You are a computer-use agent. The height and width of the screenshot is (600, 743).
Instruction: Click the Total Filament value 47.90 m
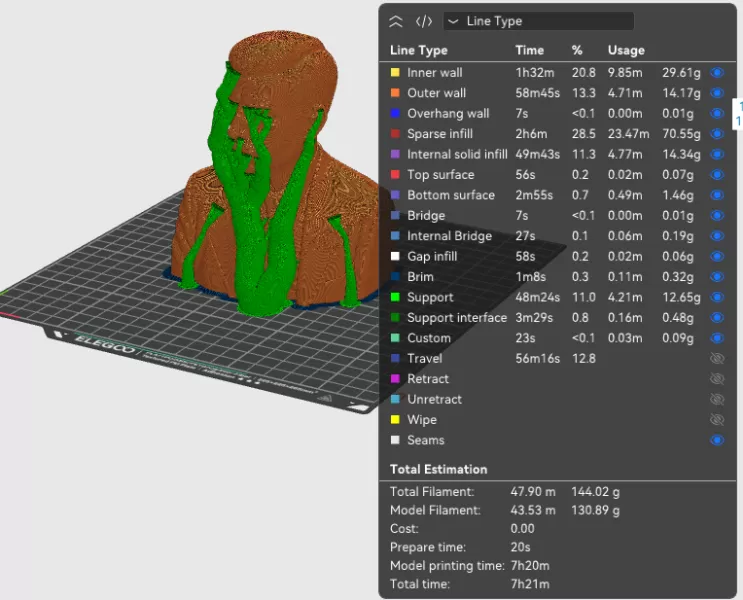click(533, 491)
